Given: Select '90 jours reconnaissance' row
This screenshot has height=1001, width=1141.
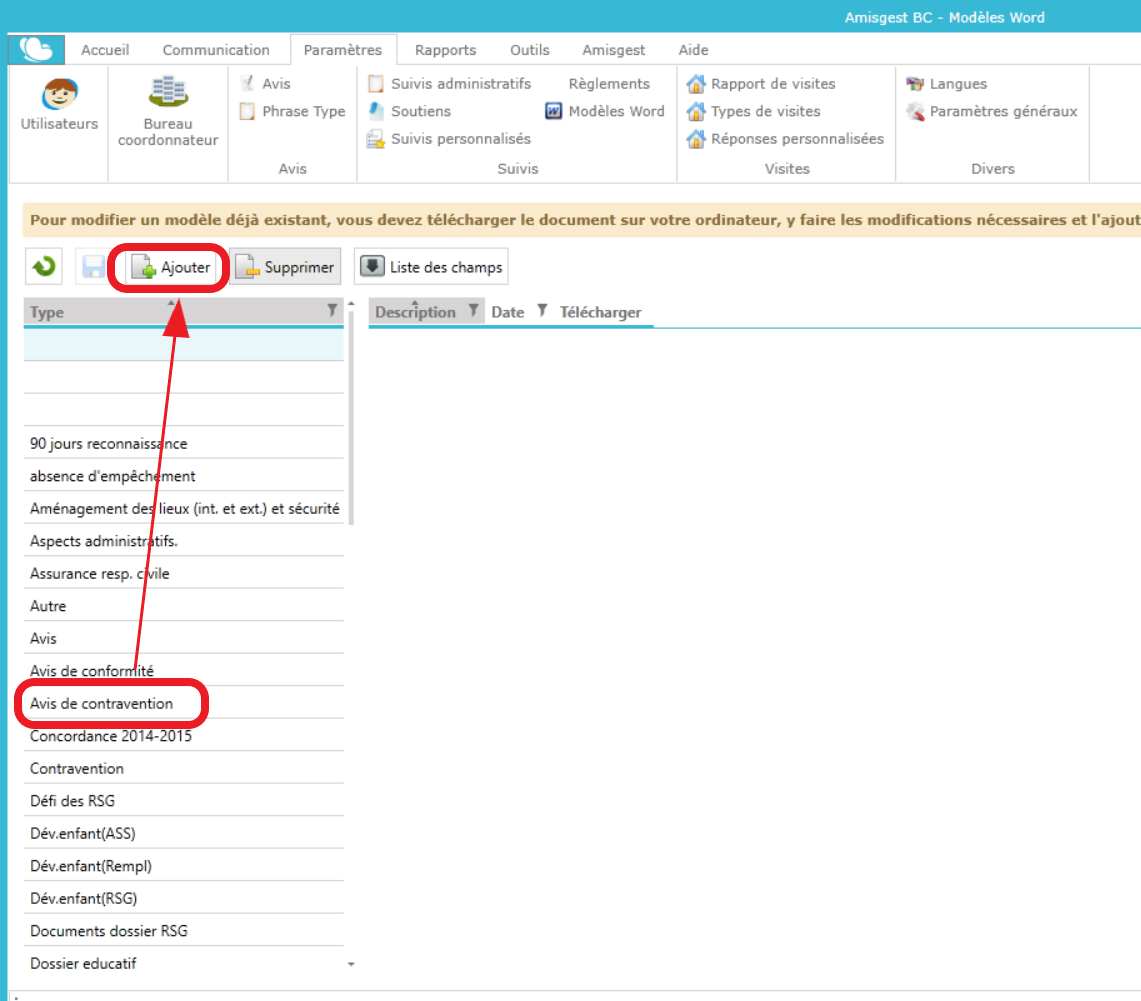Looking at the screenshot, I should (x=183, y=443).
